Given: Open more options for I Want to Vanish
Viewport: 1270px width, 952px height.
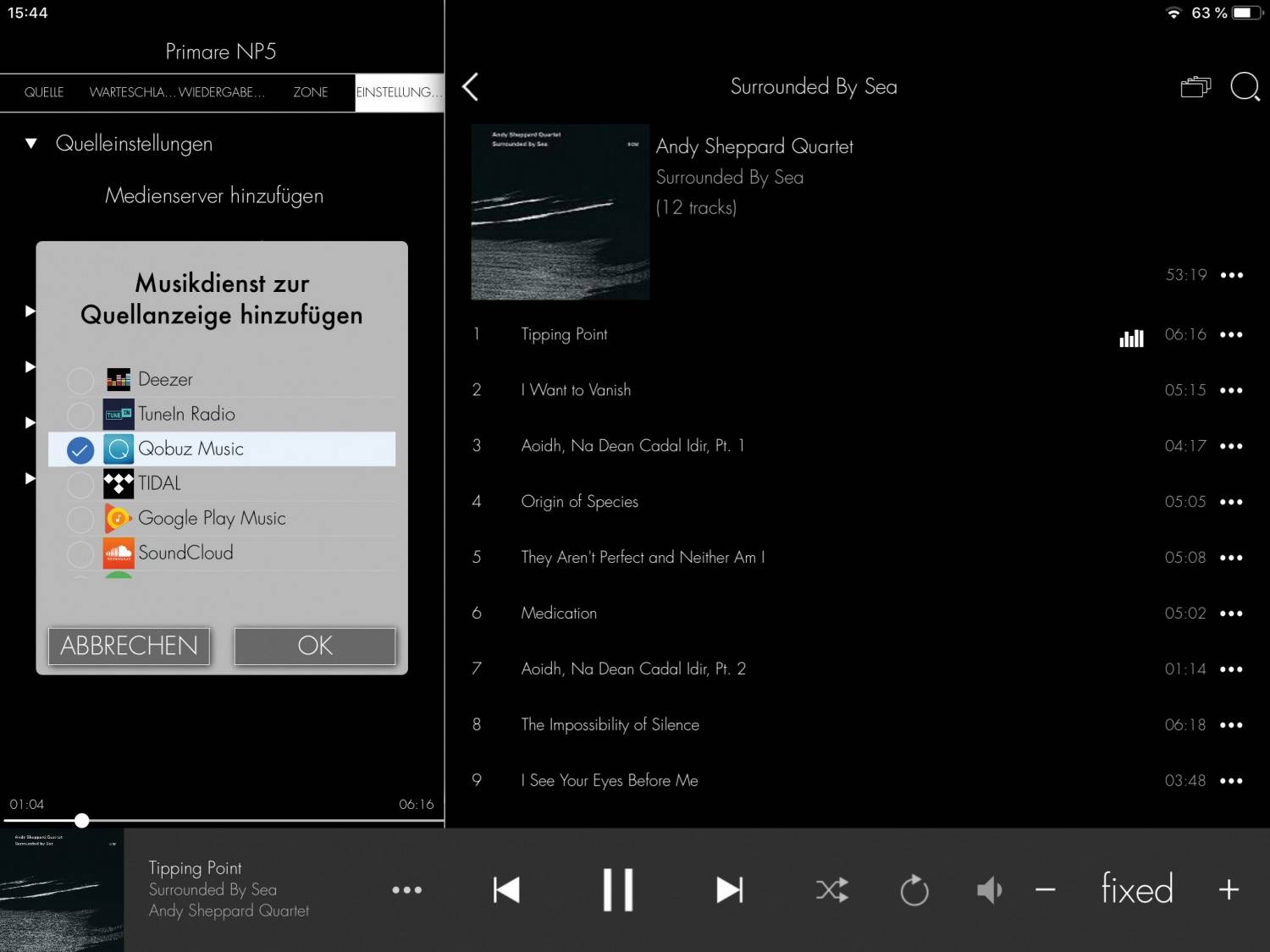Looking at the screenshot, I should (x=1232, y=390).
